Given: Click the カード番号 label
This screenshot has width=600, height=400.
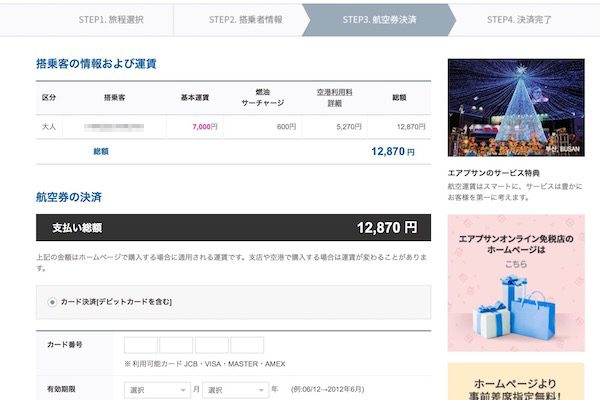Looking at the screenshot, I should pos(65,344).
